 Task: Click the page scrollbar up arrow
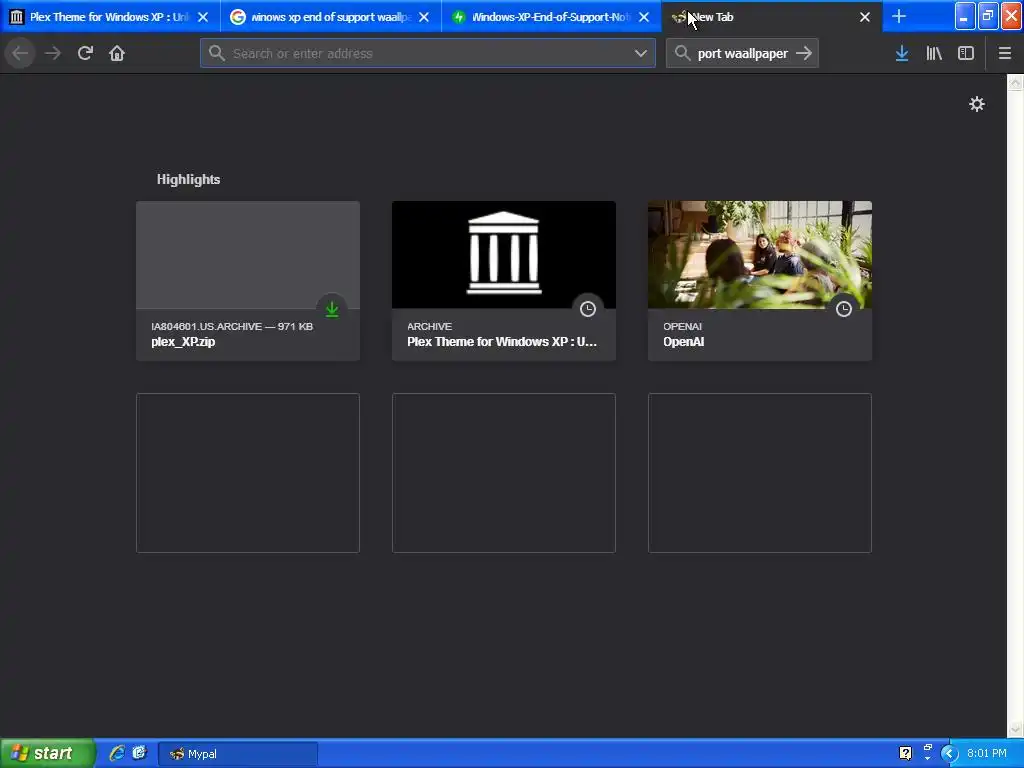point(1016,82)
